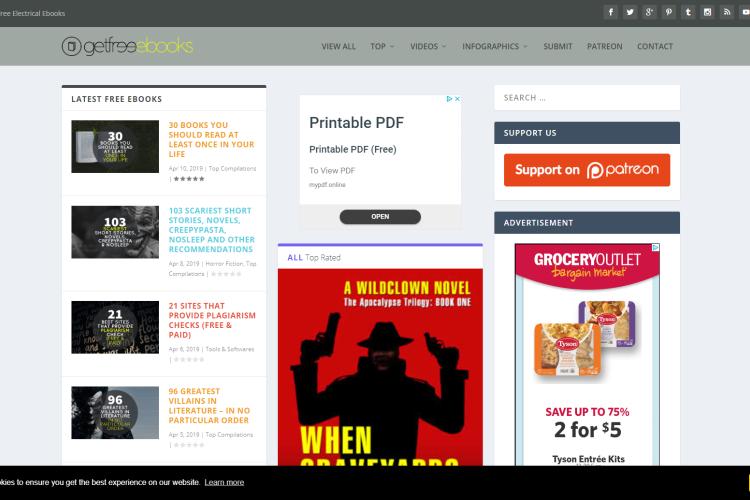
Task: Select the Top Rated tab
Action: click(323, 257)
